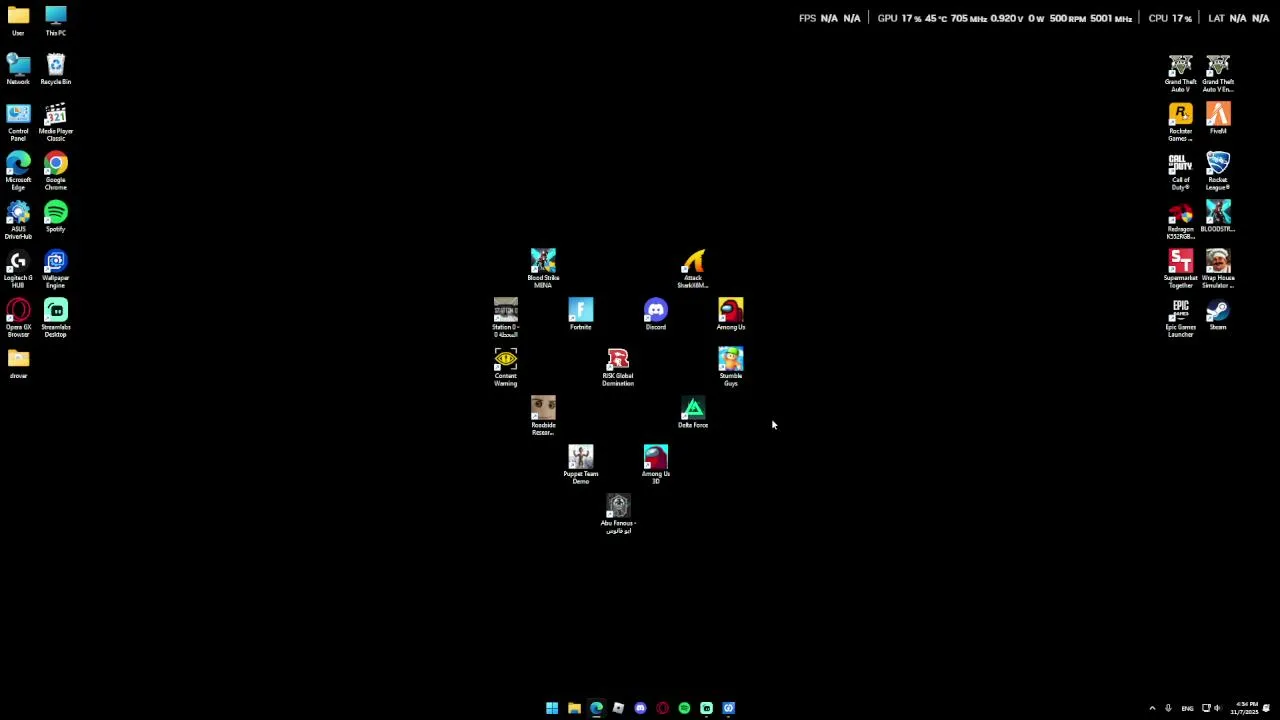Select the Wallpaper Engine shortcut

56,269
